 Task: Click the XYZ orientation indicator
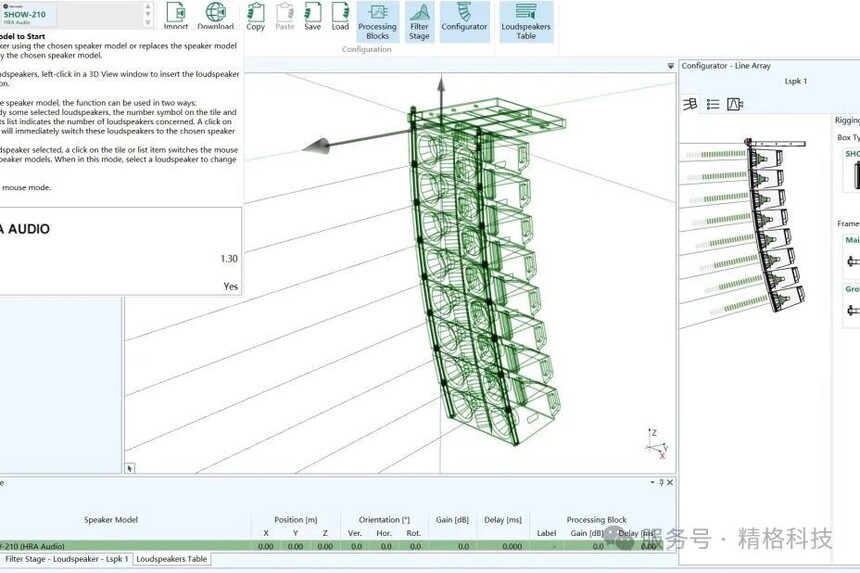657,444
